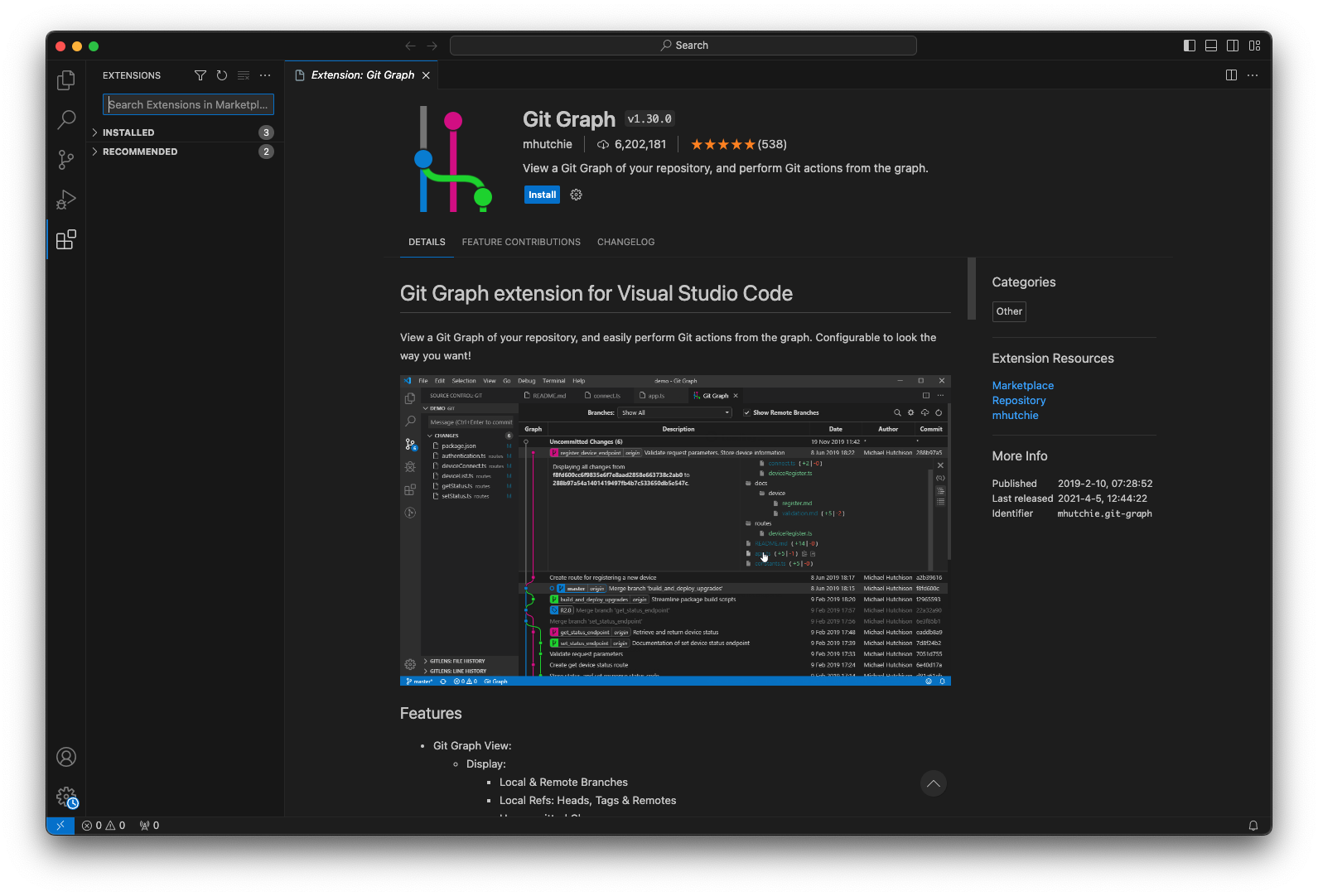1318x896 pixels.
Task: Click the Recommended count badge 2
Action: 266,152
